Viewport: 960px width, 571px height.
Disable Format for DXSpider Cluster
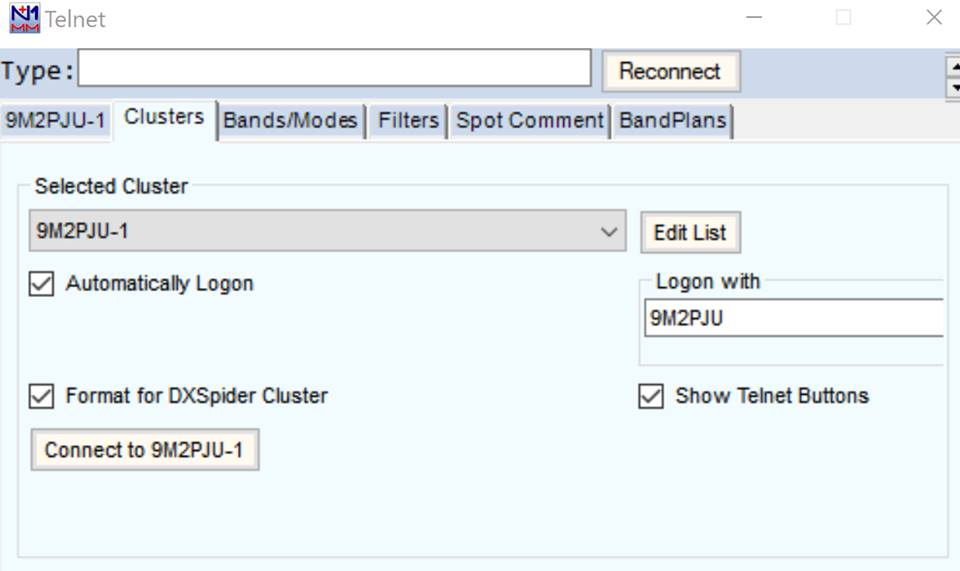point(42,396)
